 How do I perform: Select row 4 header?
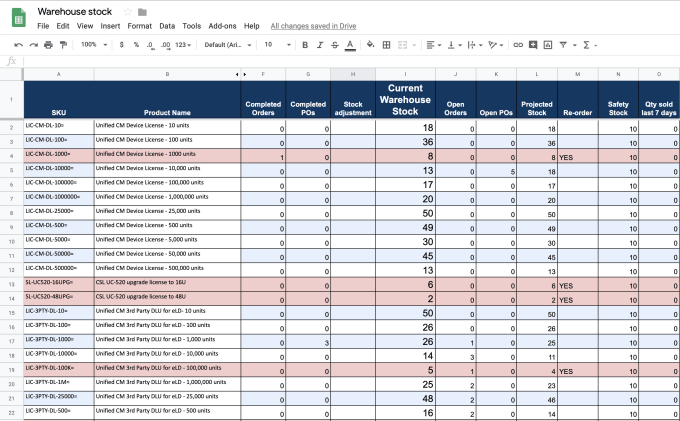pos(12,156)
